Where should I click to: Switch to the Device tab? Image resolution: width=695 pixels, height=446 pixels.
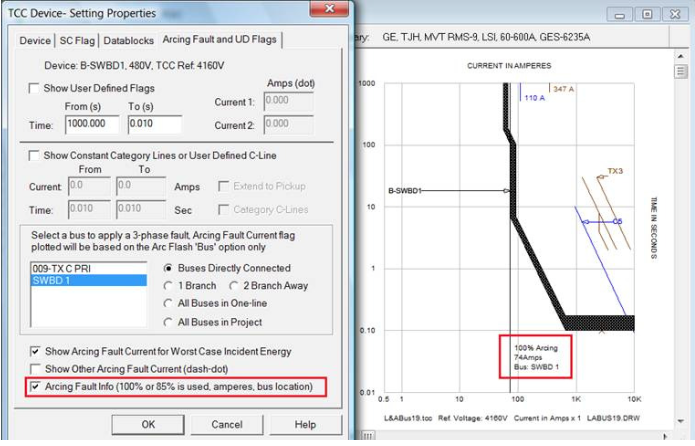tap(35, 41)
